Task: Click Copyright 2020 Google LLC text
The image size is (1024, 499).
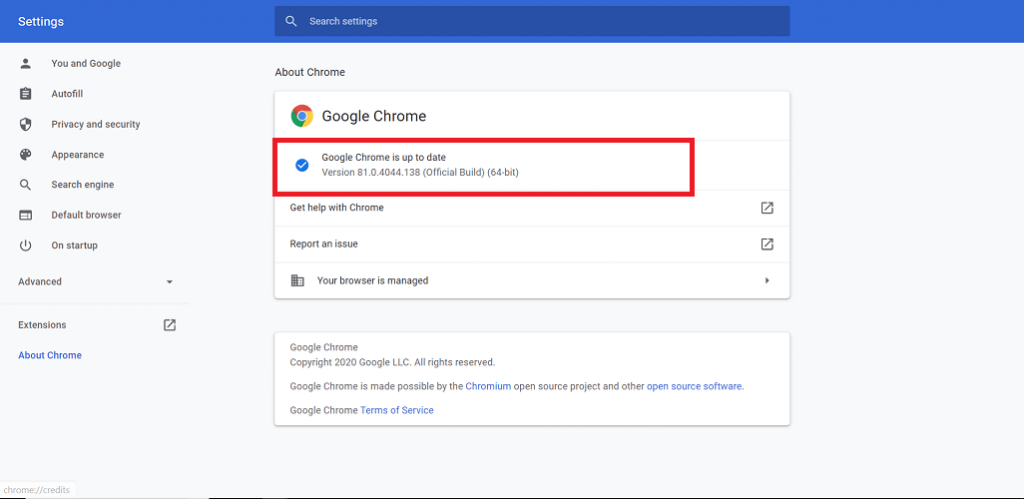Action: [392, 362]
